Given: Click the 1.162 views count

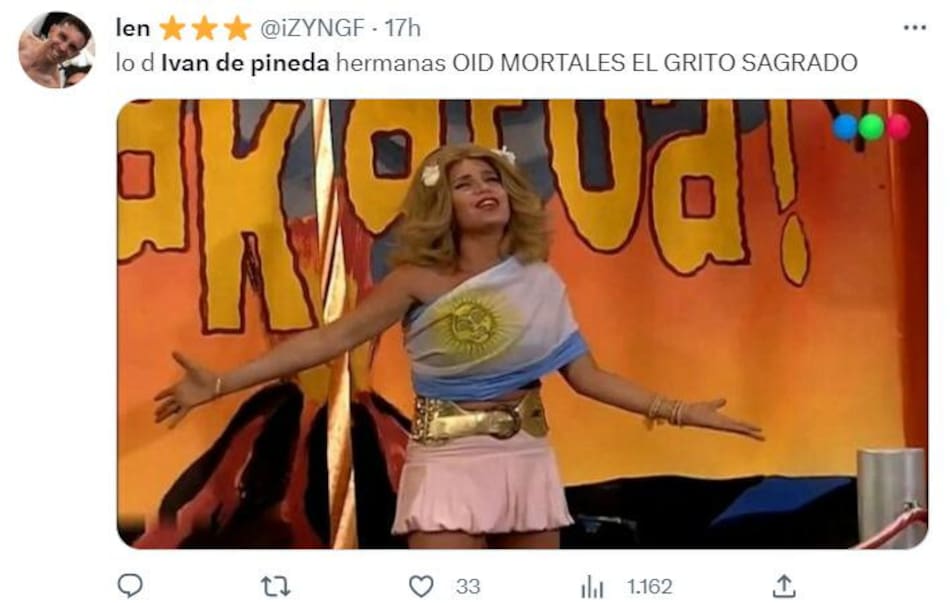Looking at the screenshot, I should click(649, 586).
